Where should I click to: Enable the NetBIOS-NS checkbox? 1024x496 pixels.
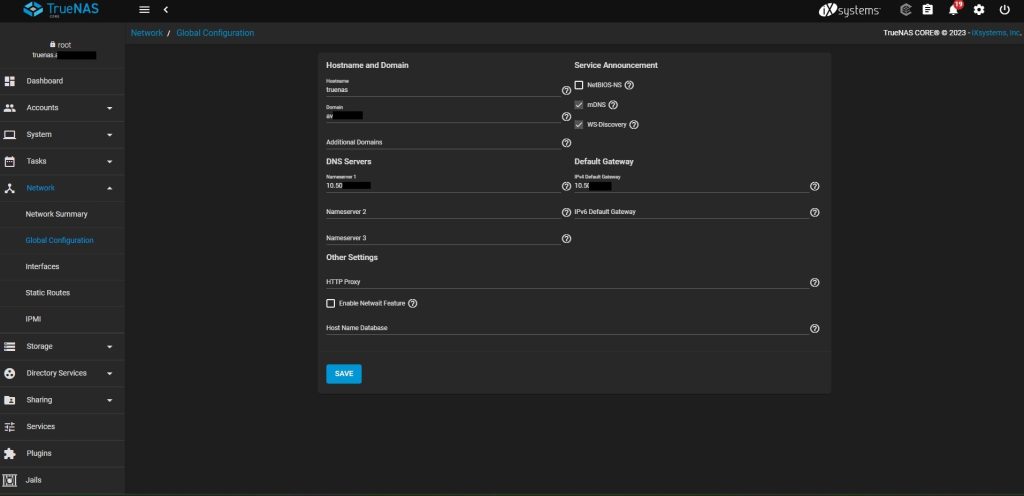pyautogui.click(x=579, y=85)
